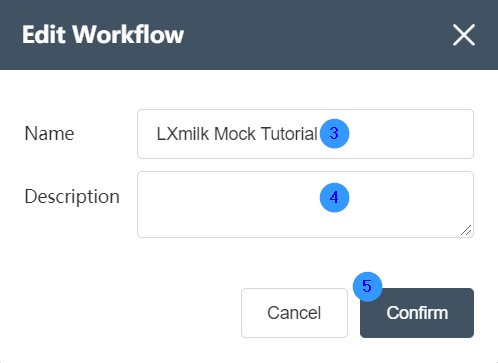The width and height of the screenshot is (498, 363).
Task: Cancel editing the workflow
Action: 294,313
